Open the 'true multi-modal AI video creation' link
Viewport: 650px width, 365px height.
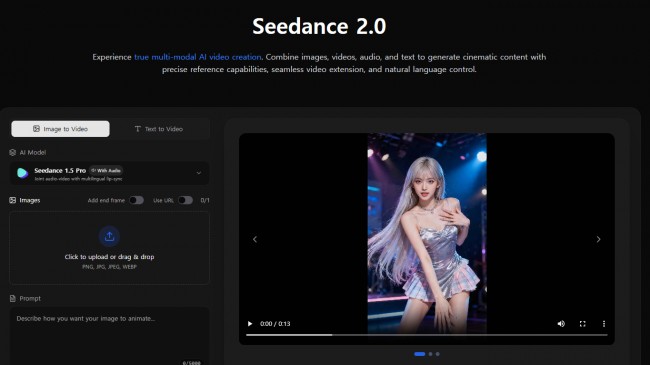[198, 57]
